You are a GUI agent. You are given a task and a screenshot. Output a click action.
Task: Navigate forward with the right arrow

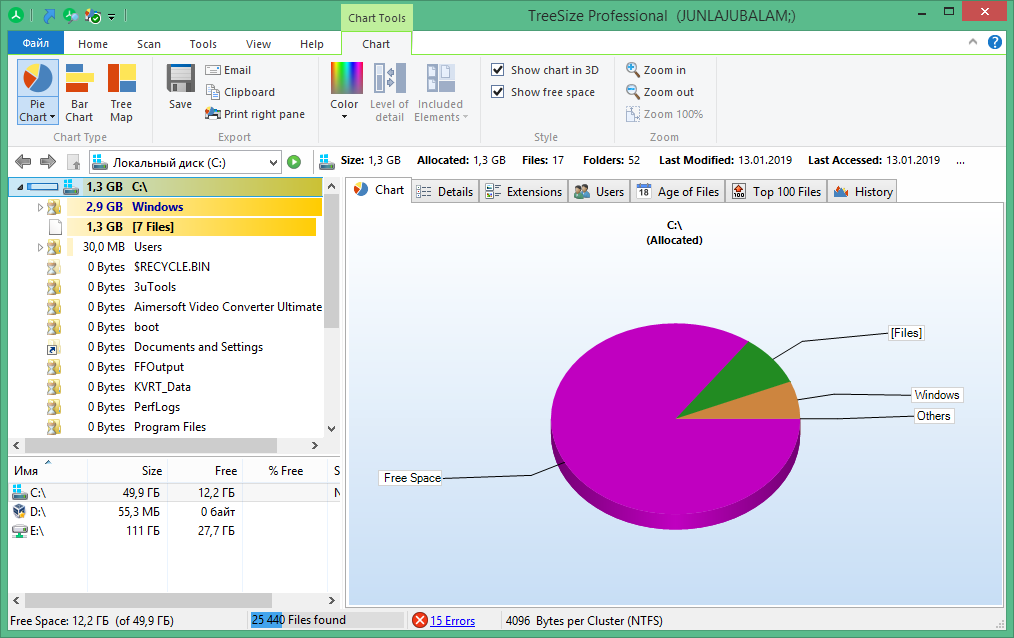click(48, 162)
